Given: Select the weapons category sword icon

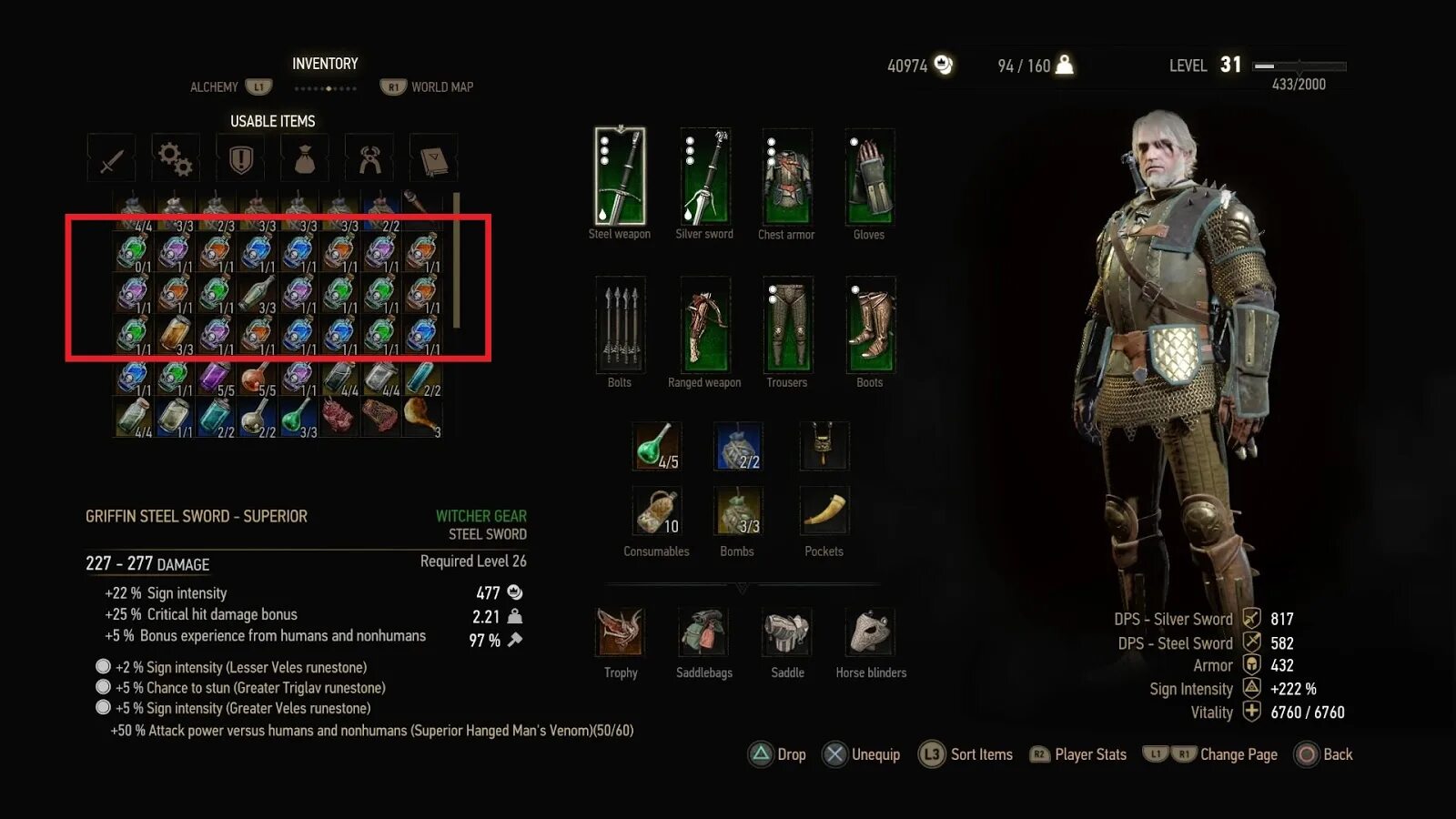Looking at the screenshot, I should click(111, 158).
